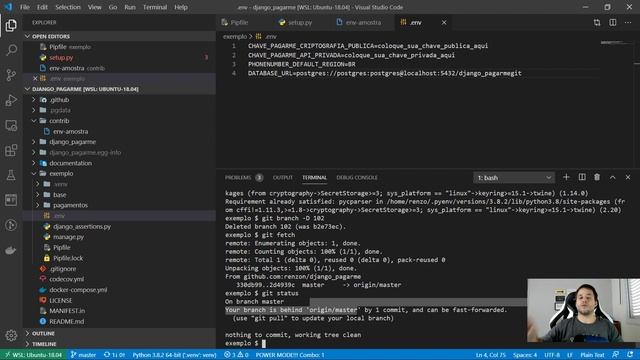Close the .env editor tab
This screenshot has height=360, width=640.
[444, 22]
